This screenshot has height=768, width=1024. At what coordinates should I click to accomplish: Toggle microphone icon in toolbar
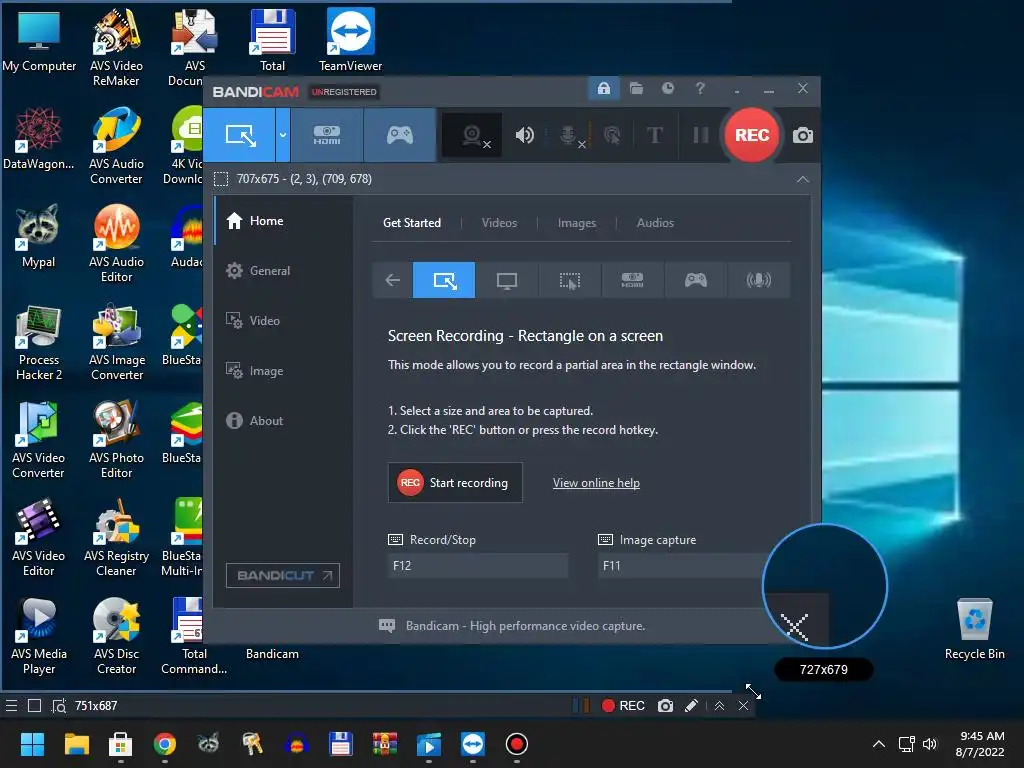(x=569, y=135)
